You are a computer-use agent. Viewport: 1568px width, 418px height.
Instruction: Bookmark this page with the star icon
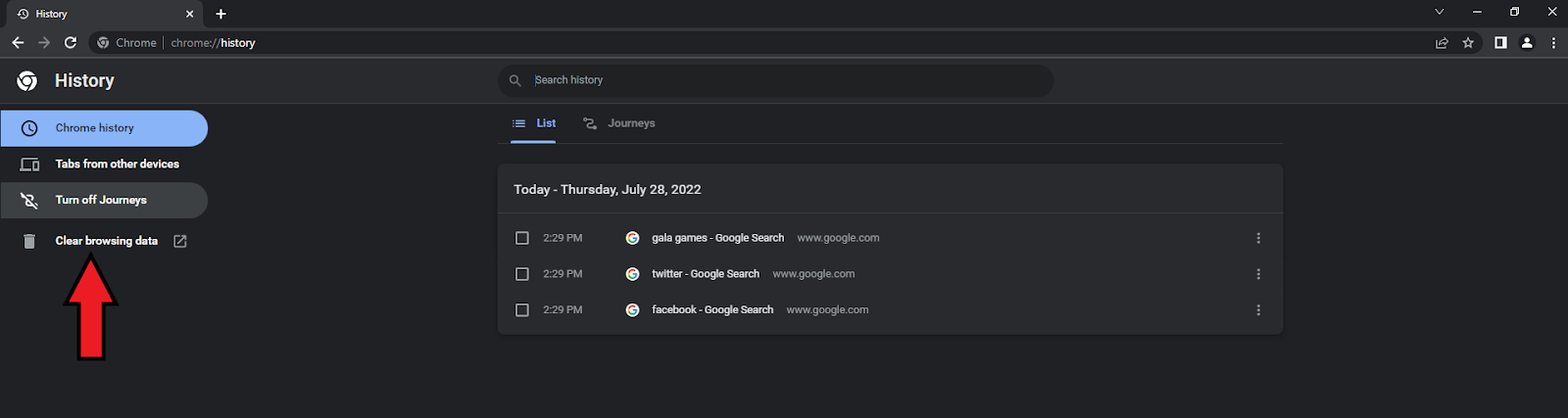(1468, 42)
